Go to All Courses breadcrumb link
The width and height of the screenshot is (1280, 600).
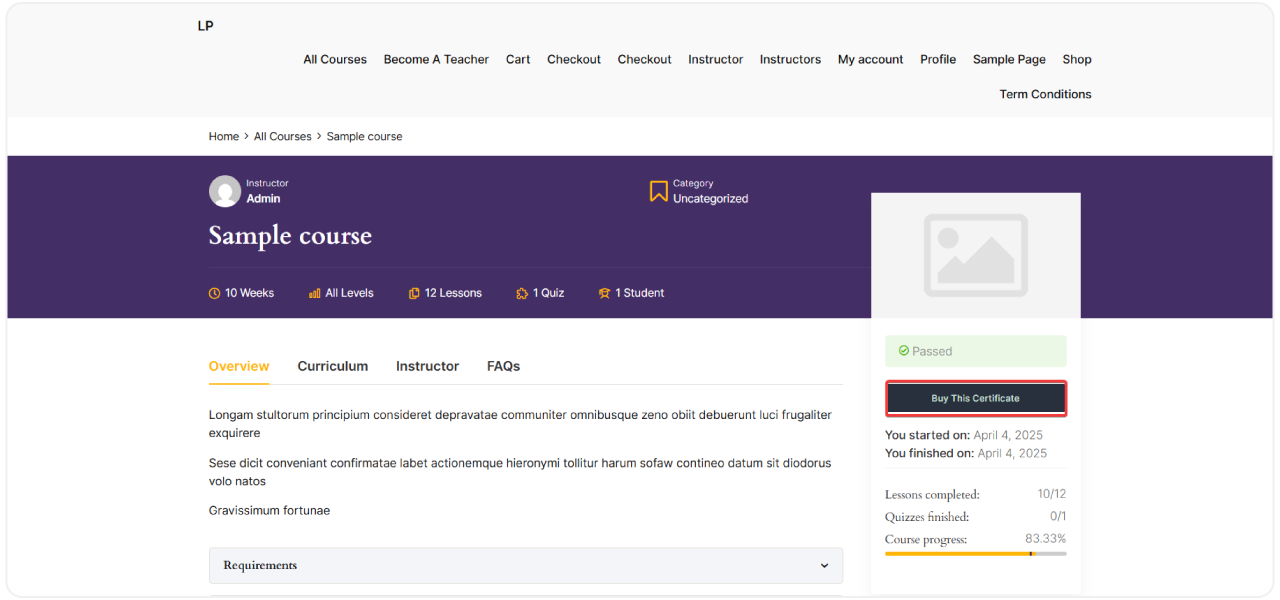pyautogui.click(x=283, y=136)
